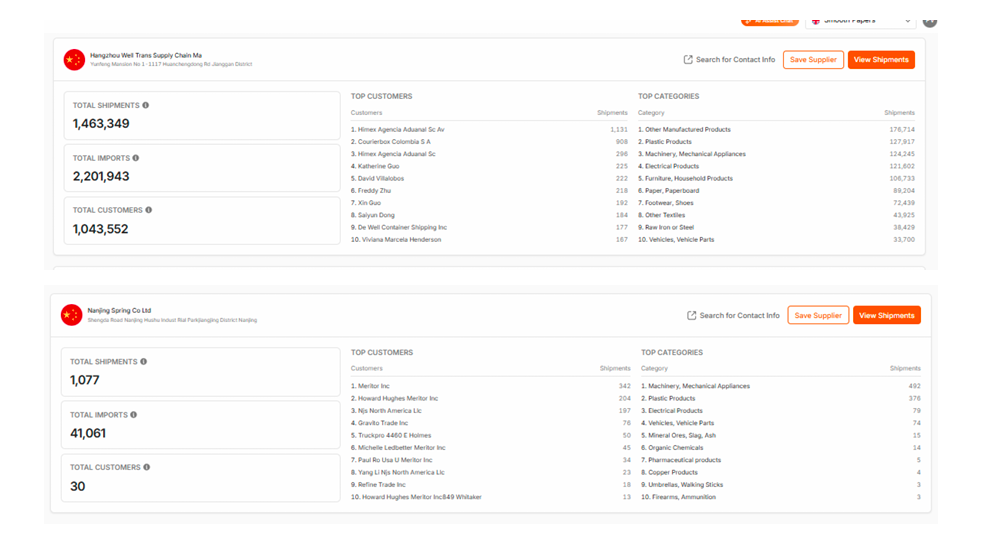Image resolution: width=1002 pixels, height=544 pixels.
Task: Select the Xin Guo customer row
Action: pyautogui.click(x=489, y=203)
